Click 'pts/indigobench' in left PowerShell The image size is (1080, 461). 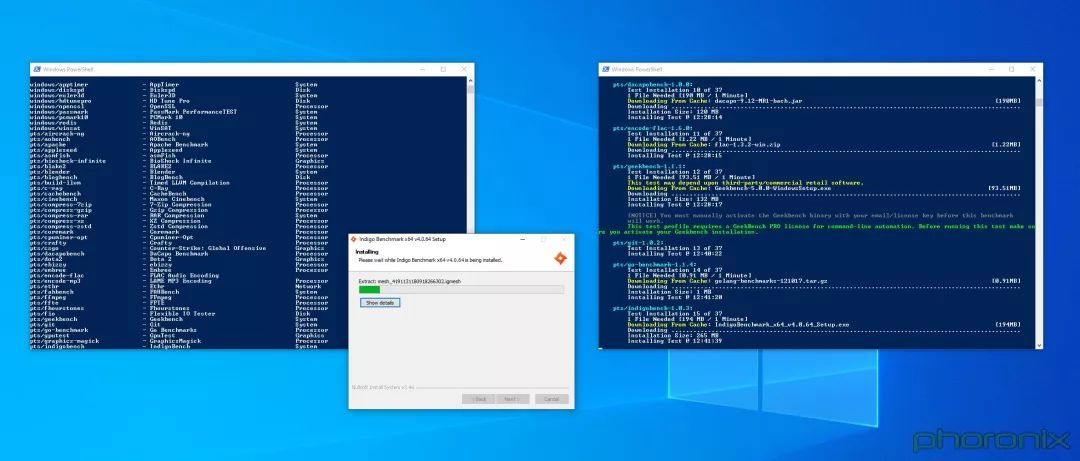57,347
